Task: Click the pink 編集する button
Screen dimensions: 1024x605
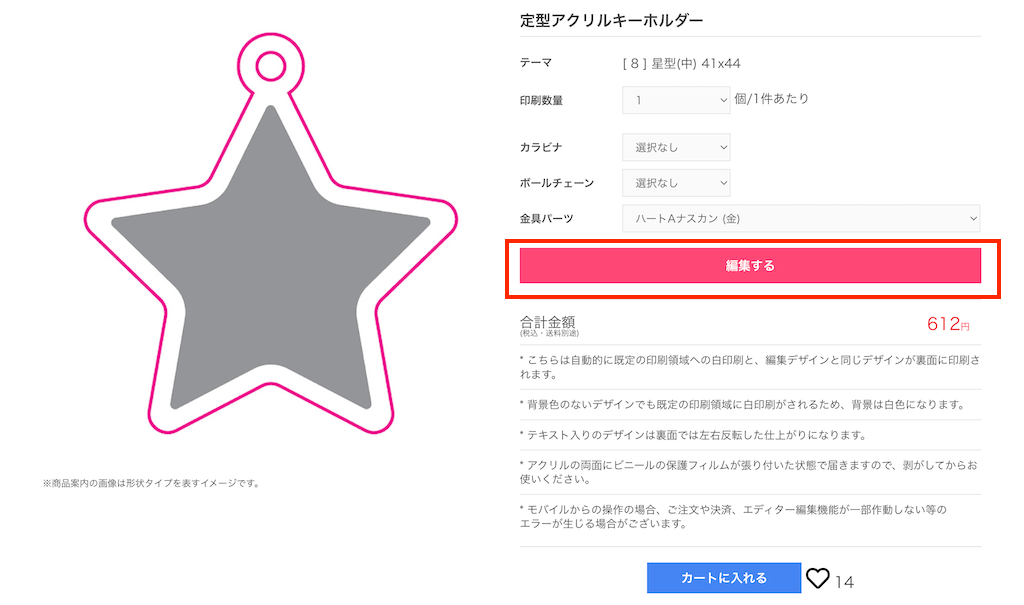Action: [x=750, y=267]
